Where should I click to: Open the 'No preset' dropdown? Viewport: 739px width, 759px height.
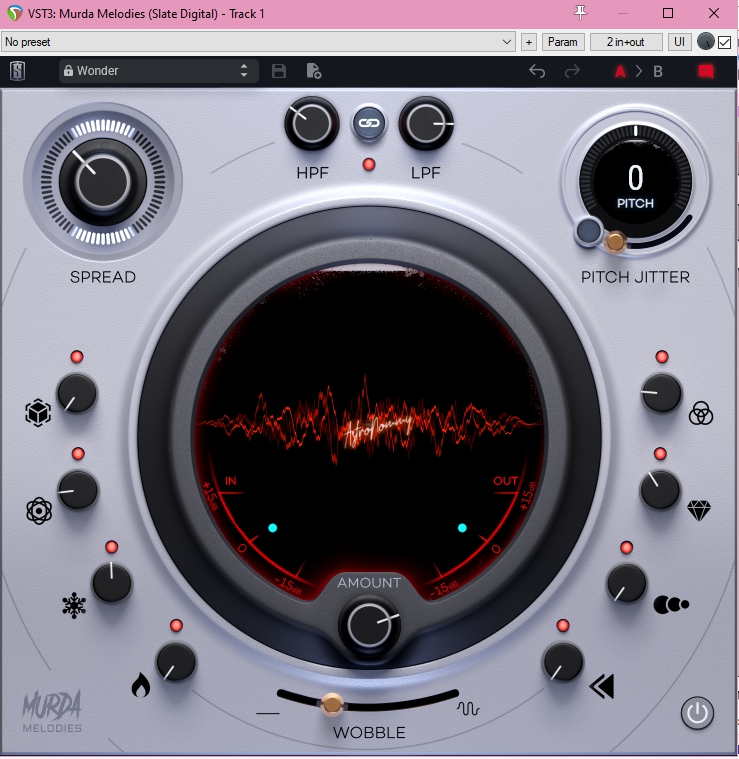[258, 42]
